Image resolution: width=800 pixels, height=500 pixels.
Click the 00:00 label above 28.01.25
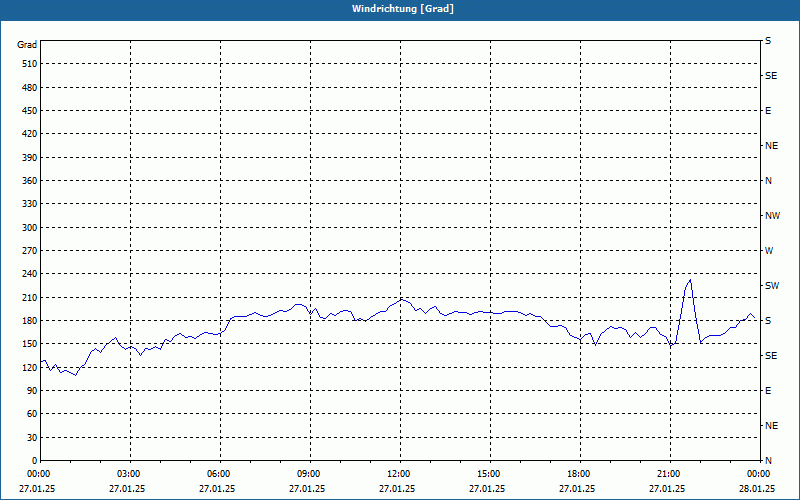(759, 474)
